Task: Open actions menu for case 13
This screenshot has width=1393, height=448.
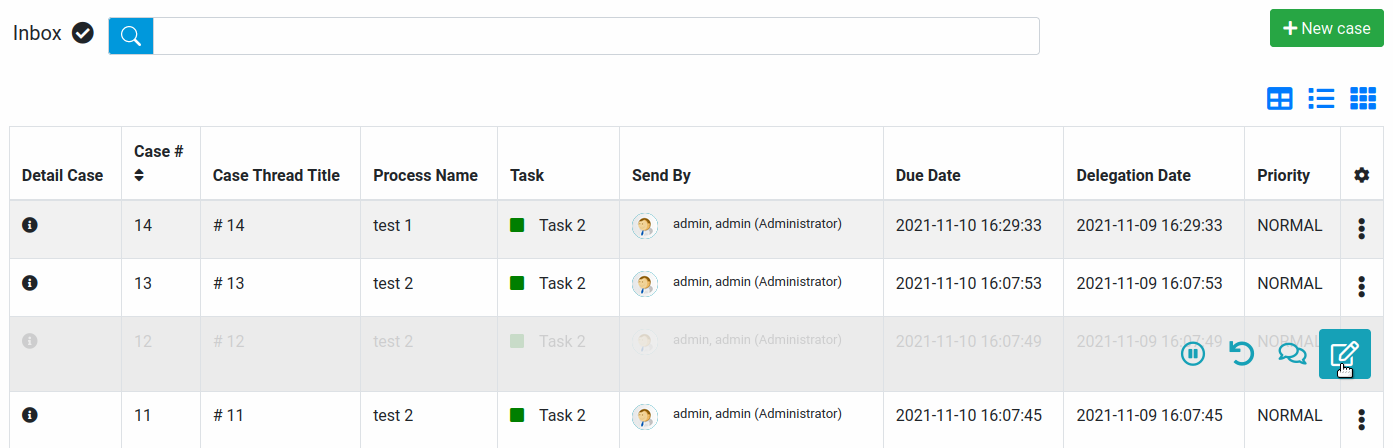Action: coord(1361,287)
